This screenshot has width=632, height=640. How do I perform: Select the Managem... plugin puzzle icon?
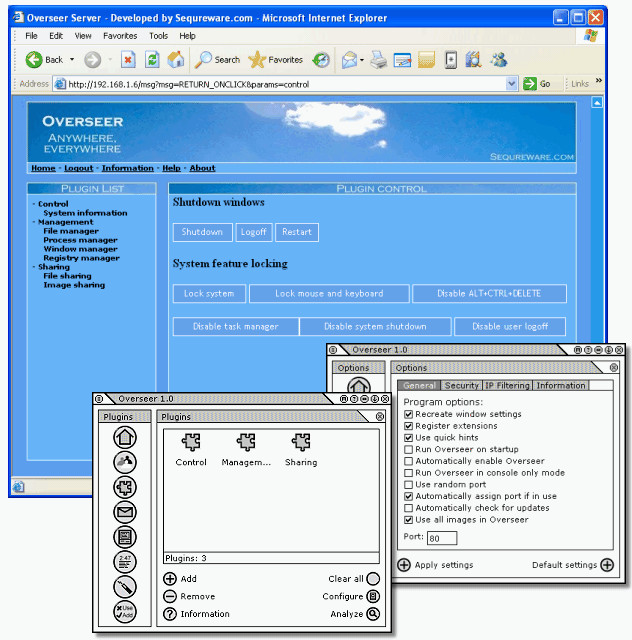pos(246,442)
